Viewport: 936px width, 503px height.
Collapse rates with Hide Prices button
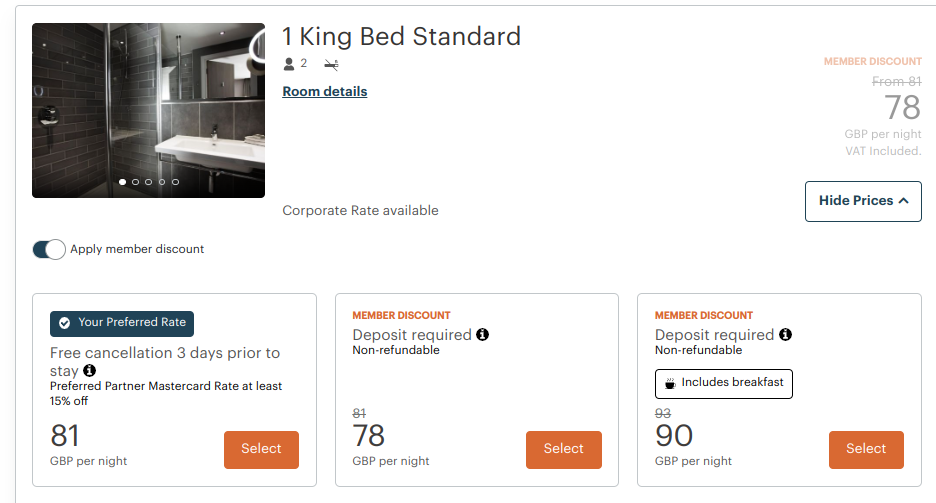point(863,201)
